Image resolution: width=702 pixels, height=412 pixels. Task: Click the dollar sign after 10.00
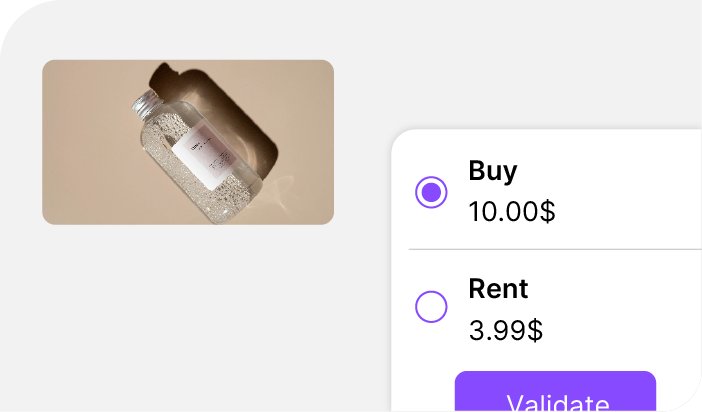[x=548, y=211]
